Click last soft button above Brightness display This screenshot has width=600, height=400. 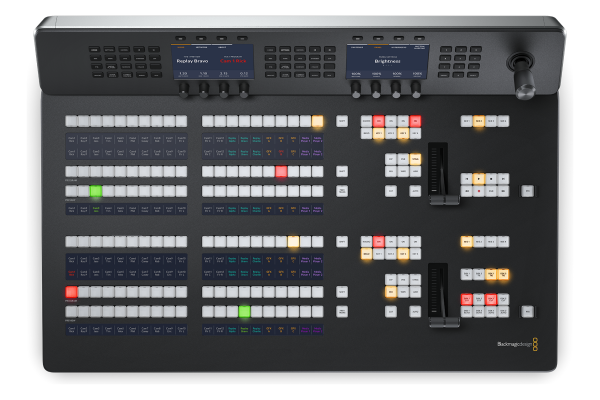(x=419, y=38)
